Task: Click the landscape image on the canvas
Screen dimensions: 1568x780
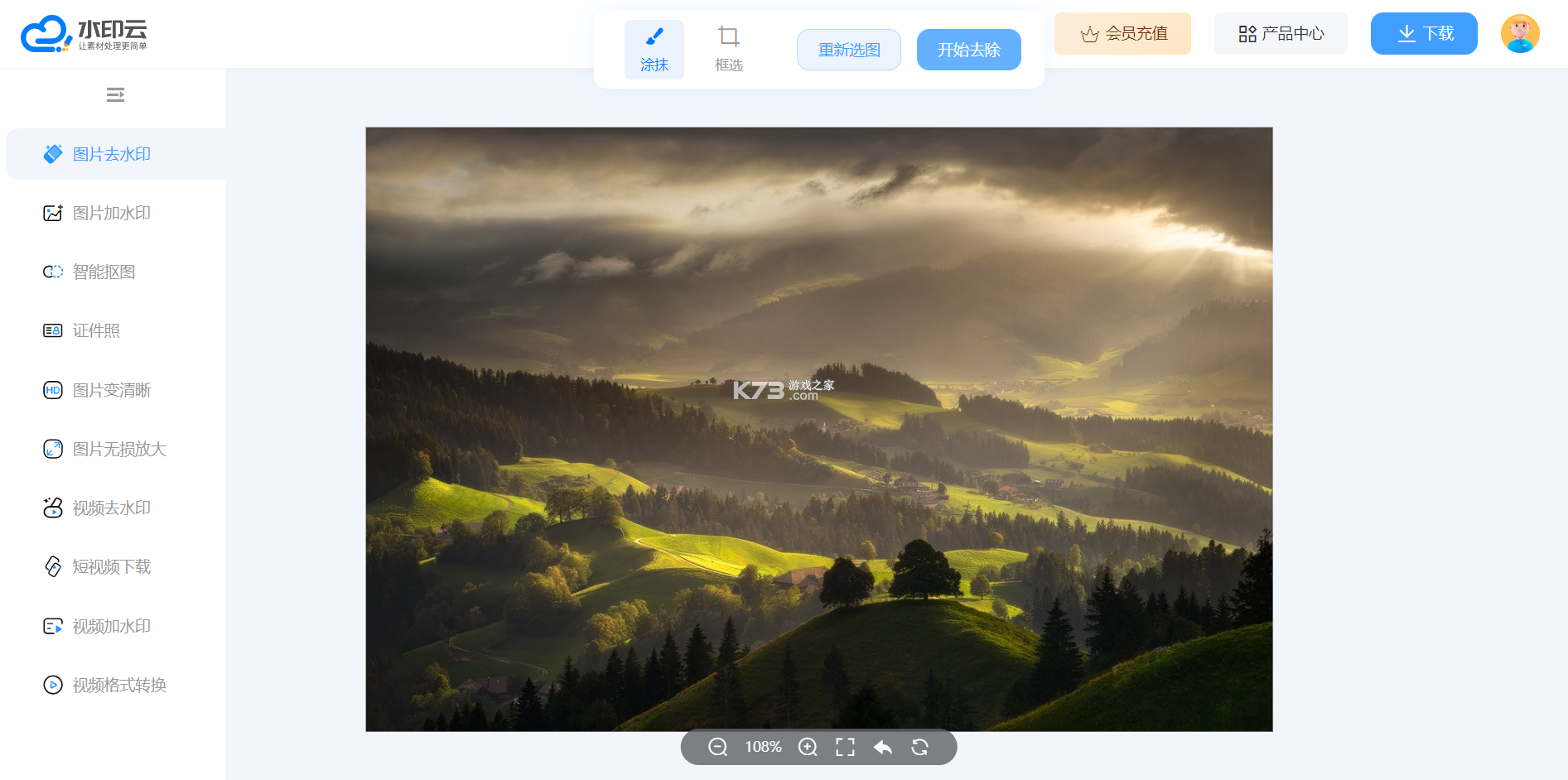Action: (x=819, y=429)
